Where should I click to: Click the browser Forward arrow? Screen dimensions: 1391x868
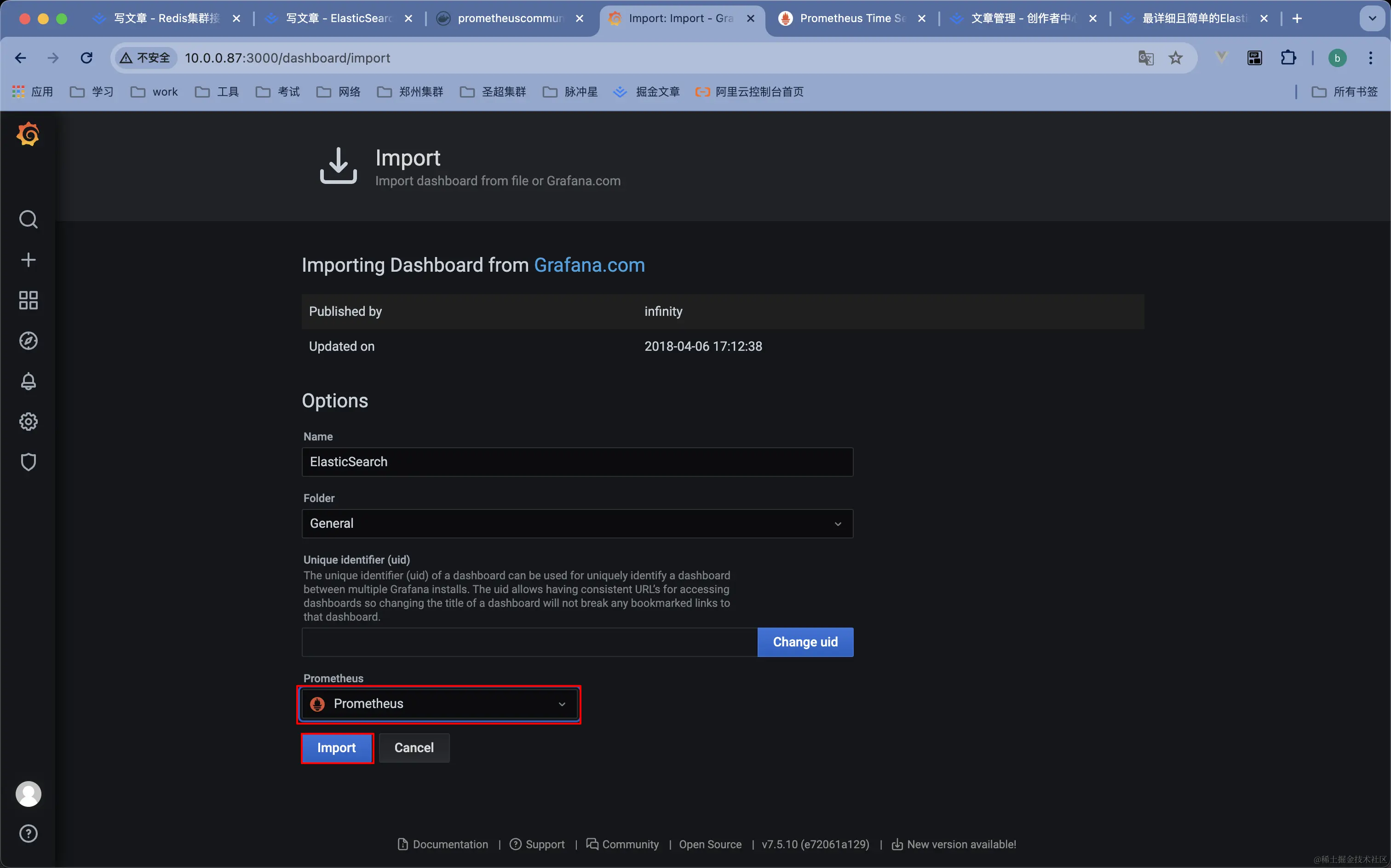(x=53, y=58)
